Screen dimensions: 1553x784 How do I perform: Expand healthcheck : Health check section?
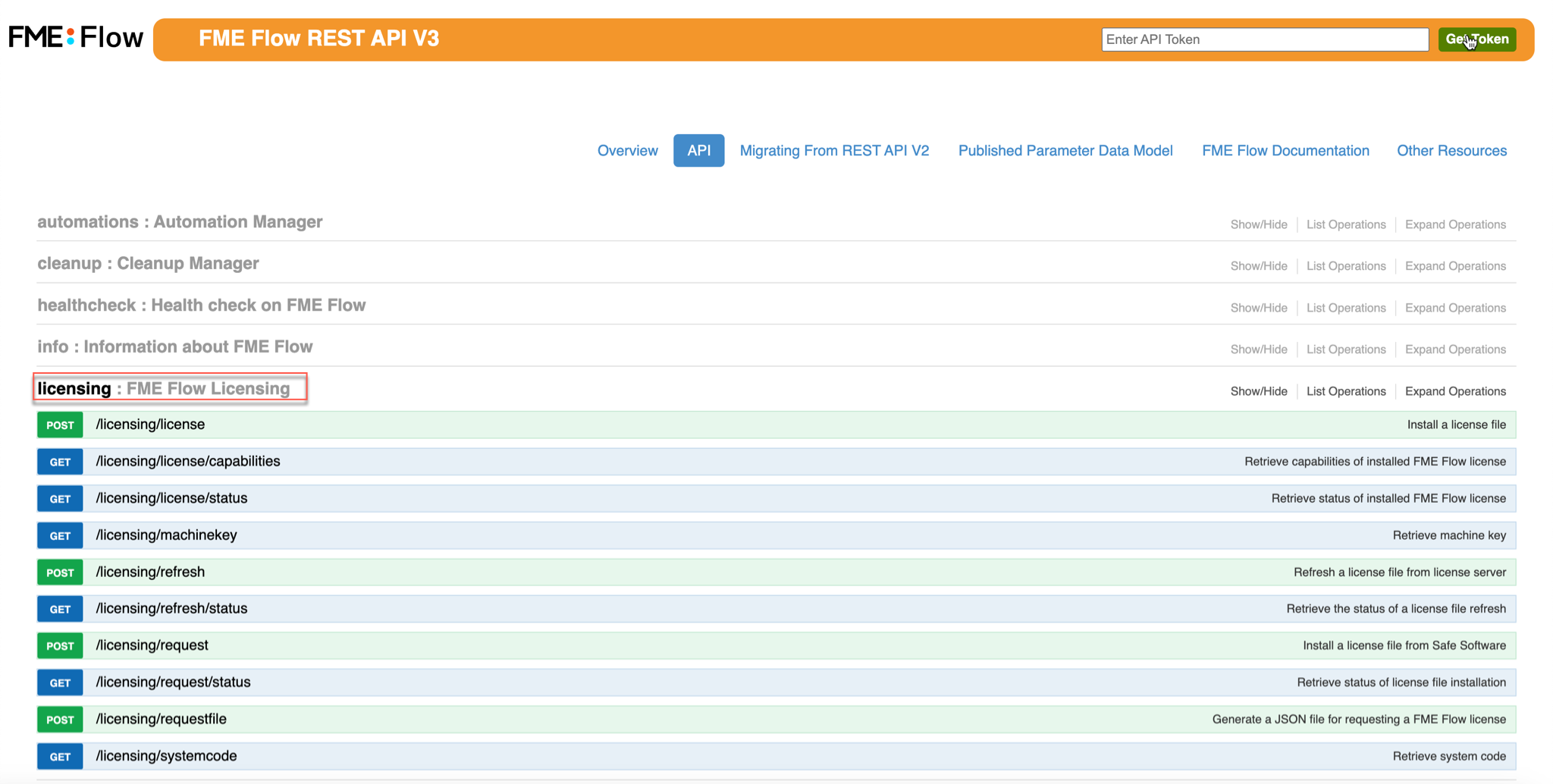point(202,306)
